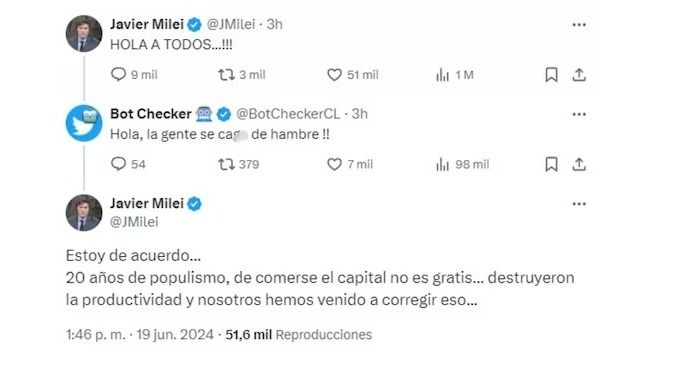
Task: Like the first tweet with 51 mil likes
Action: coord(352,75)
